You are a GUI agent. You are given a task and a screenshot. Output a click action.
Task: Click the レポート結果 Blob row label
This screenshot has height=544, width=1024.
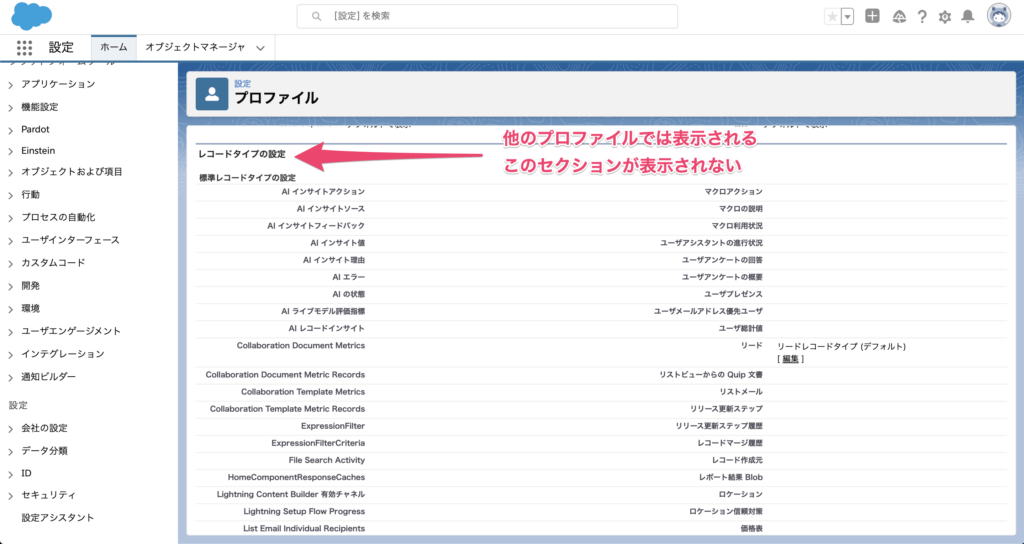tap(731, 477)
